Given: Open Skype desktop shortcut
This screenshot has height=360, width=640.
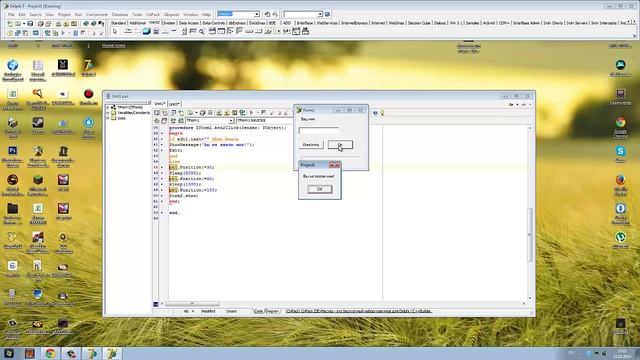Looking at the screenshot, I should coord(620,155).
